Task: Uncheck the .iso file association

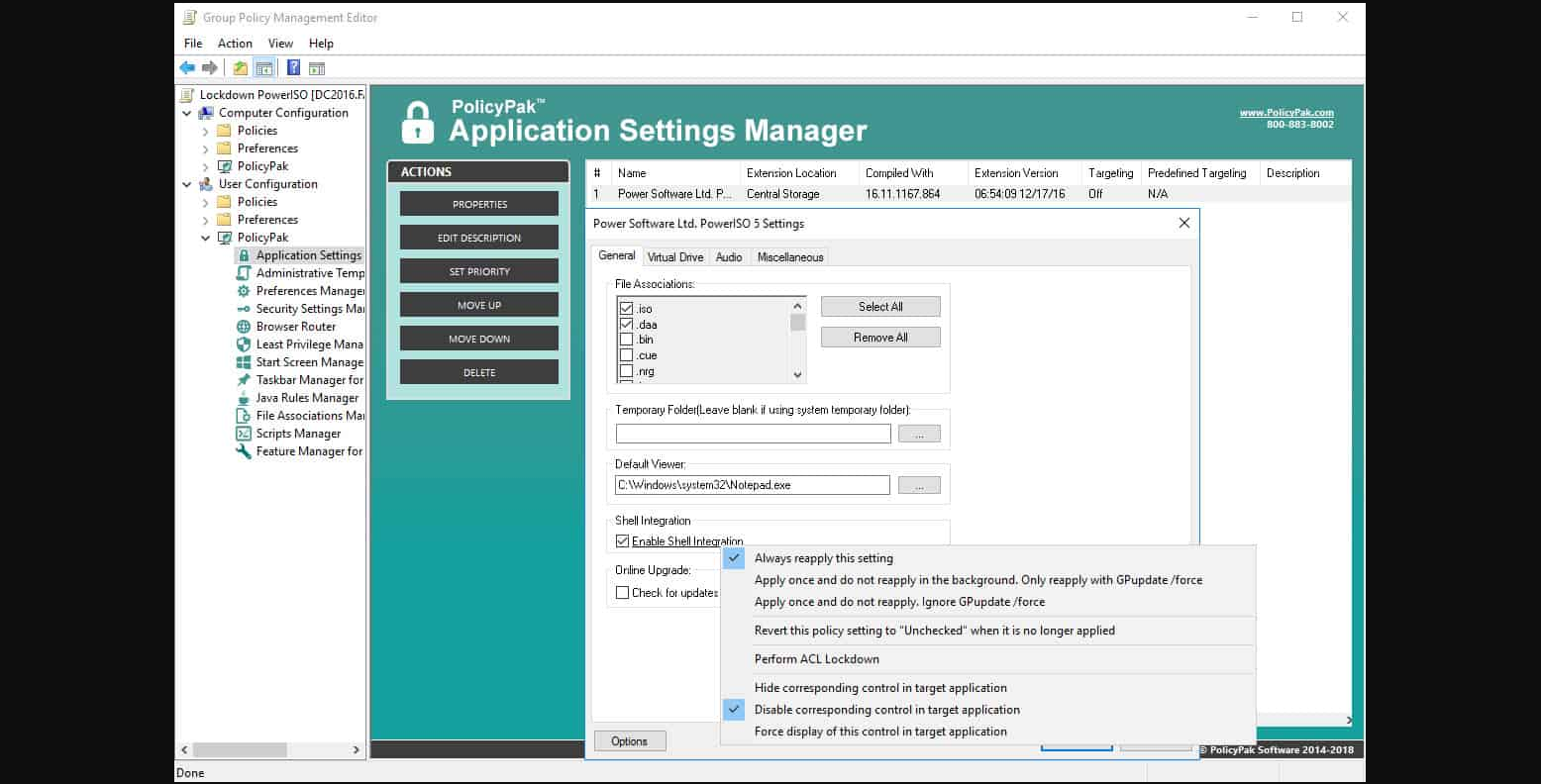Action: [626, 309]
